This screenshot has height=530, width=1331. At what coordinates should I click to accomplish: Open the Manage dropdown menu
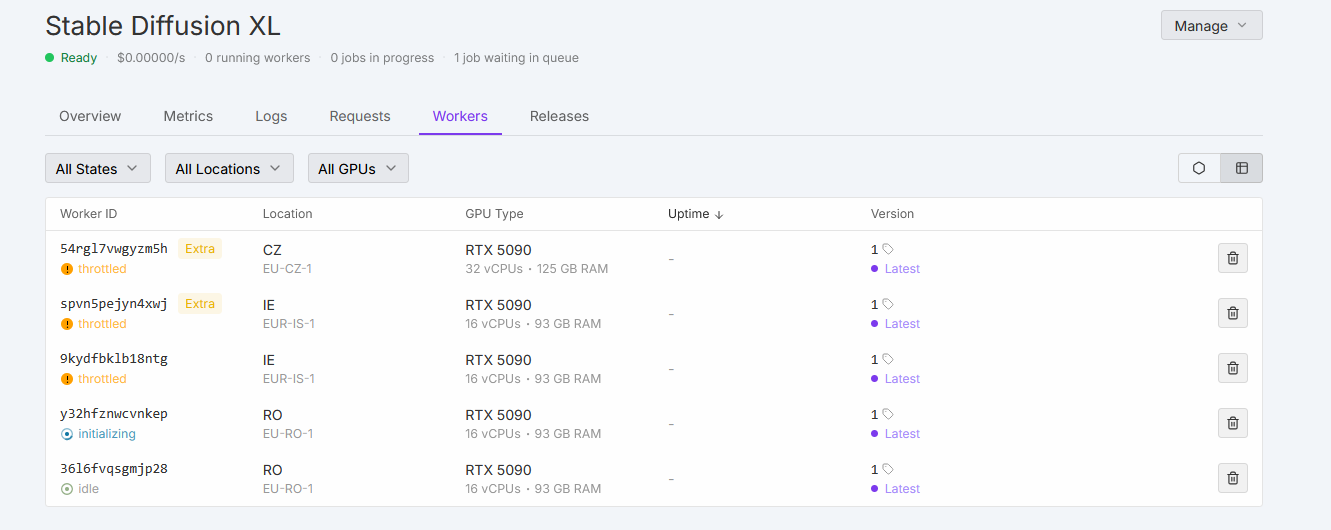click(1211, 26)
